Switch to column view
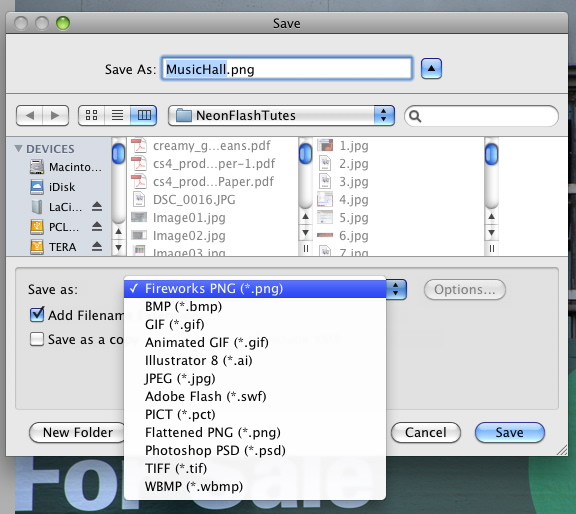The height and width of the screenshot is (514, 576). pos(144,115)
